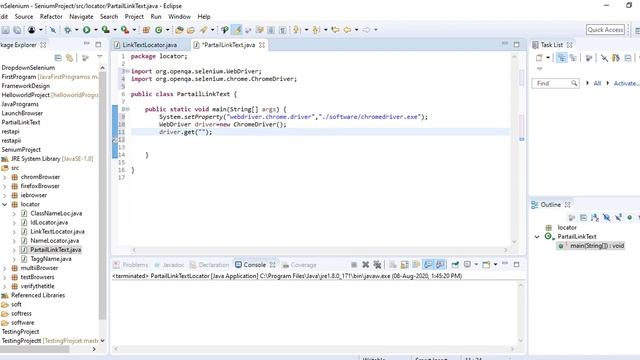The height and width of the screenshot is (360, 640).
Task: Click the Run External Tools icon
Action: (x=125, y=30)
